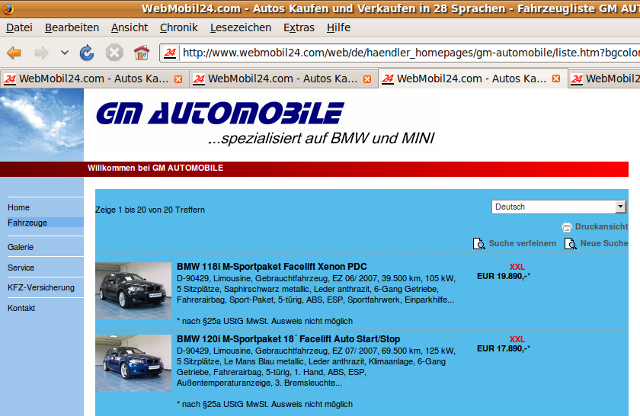Open the Neue Suche link
The width and height of the screenshot is (640, 416).
(604, 243)
